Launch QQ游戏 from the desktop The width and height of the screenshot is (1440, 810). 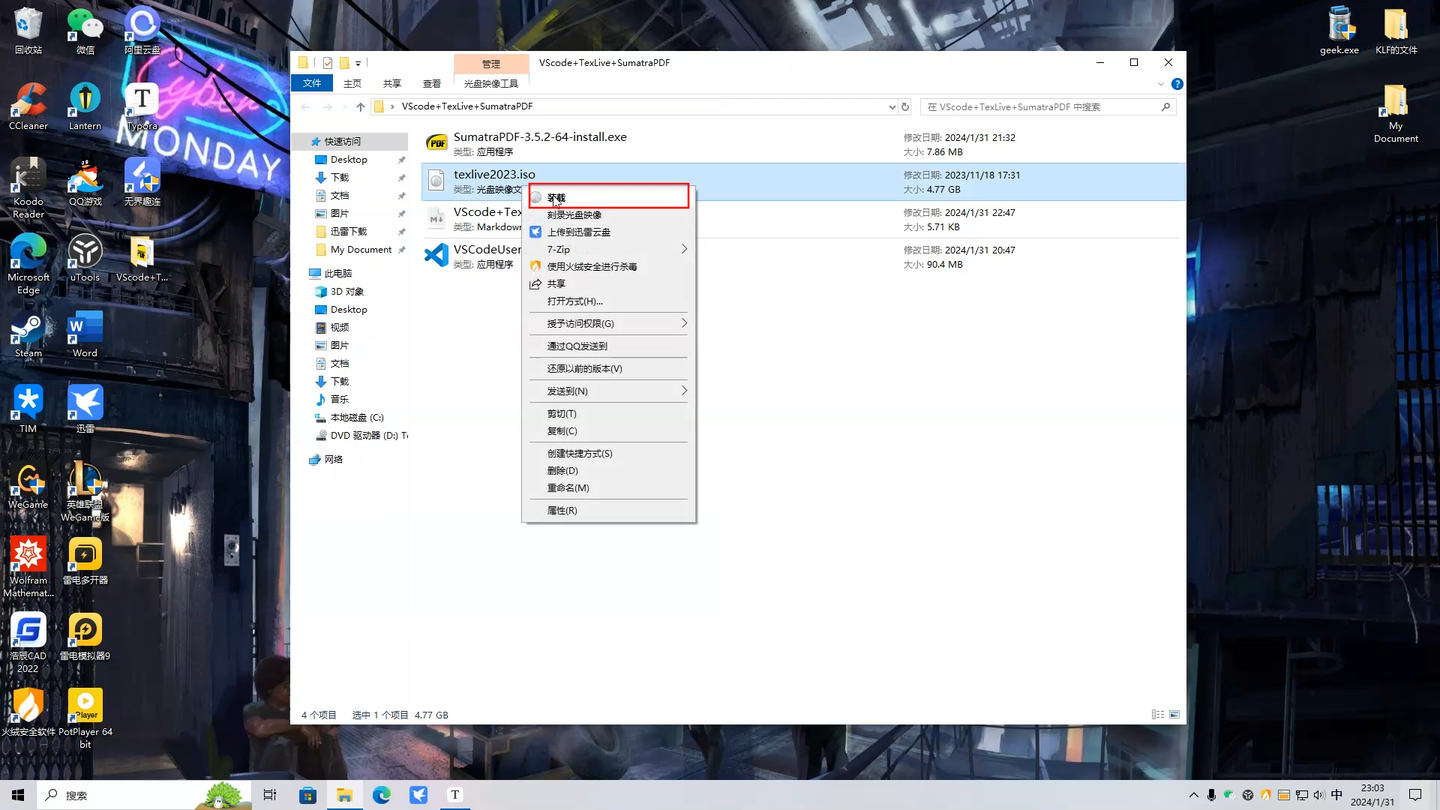[85, 182]
